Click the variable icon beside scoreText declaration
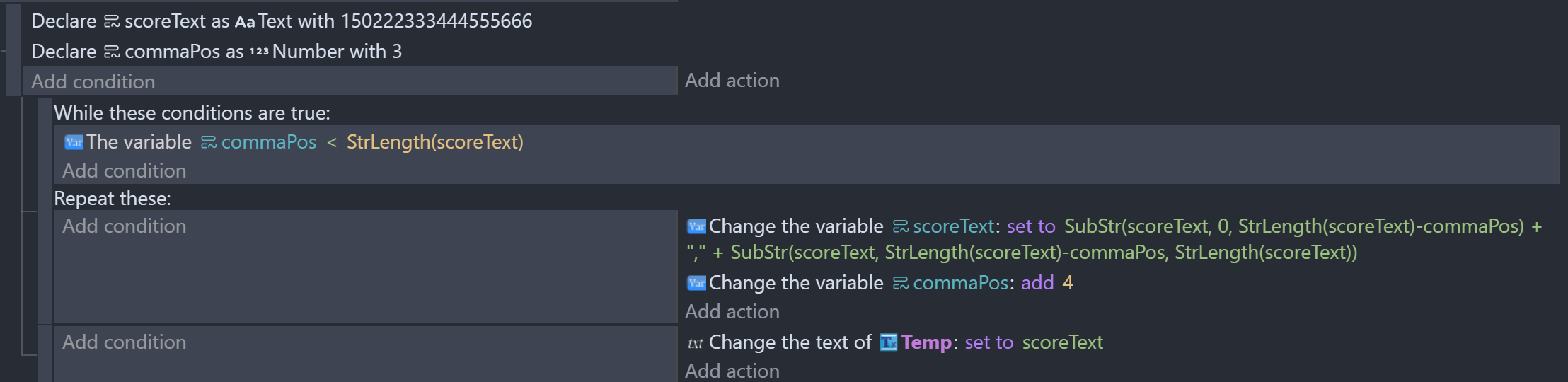This screenshot has height=382, width=1568. coord(112,22)
